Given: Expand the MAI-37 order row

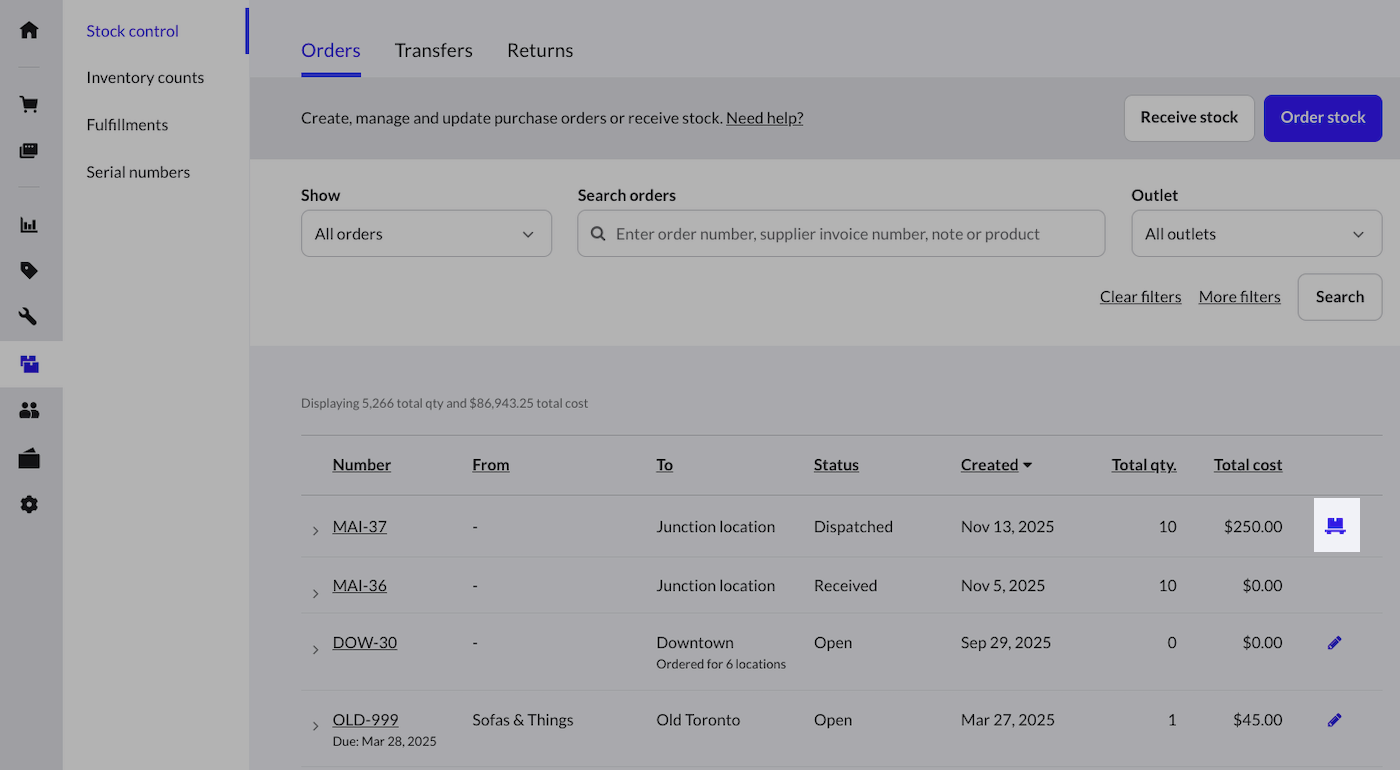Looking at the screenshot, I should [x=315, y=531].
